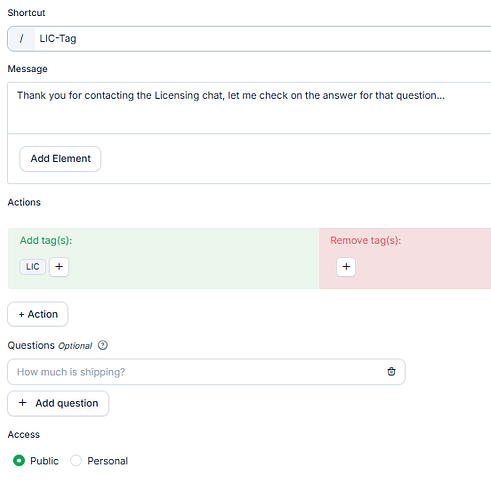Focus the LIC-Tag shortcut input
Image resolution: width=491 pixels, height=500 pixels.
click(263, 39)
